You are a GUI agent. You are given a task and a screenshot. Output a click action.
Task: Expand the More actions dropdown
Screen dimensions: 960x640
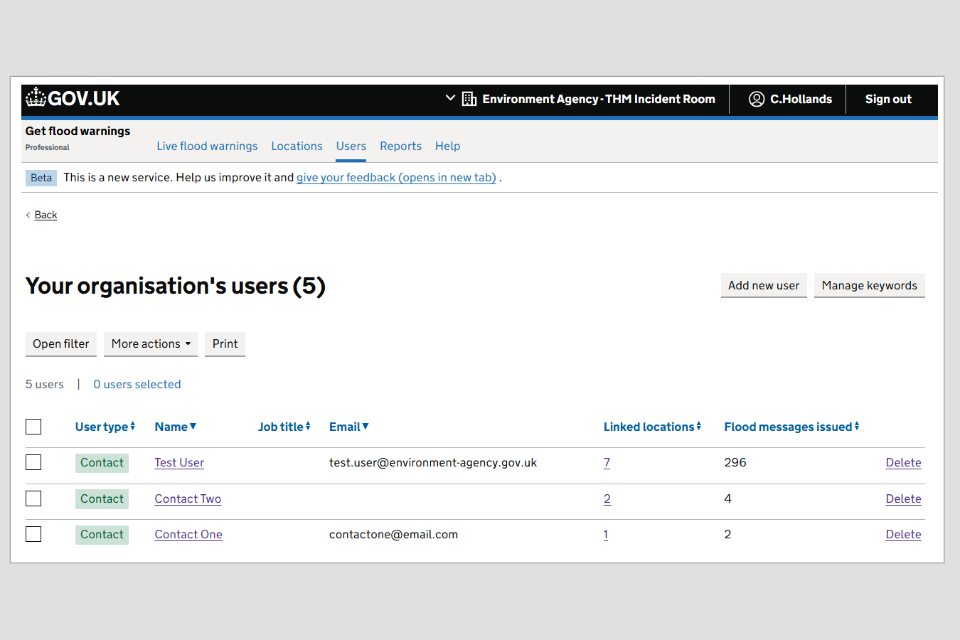pos(151,344)
